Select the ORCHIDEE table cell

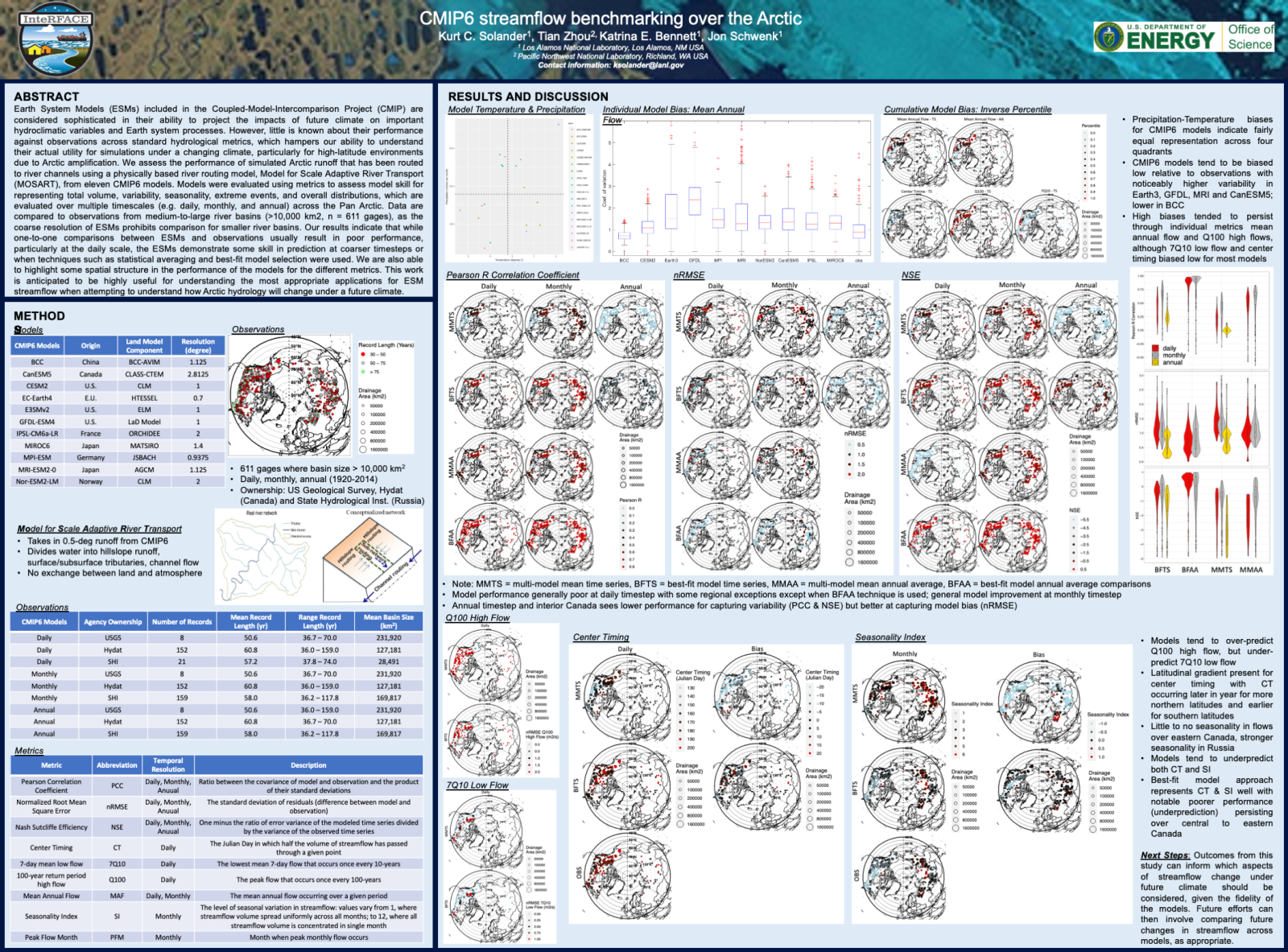tap(144, 434)
